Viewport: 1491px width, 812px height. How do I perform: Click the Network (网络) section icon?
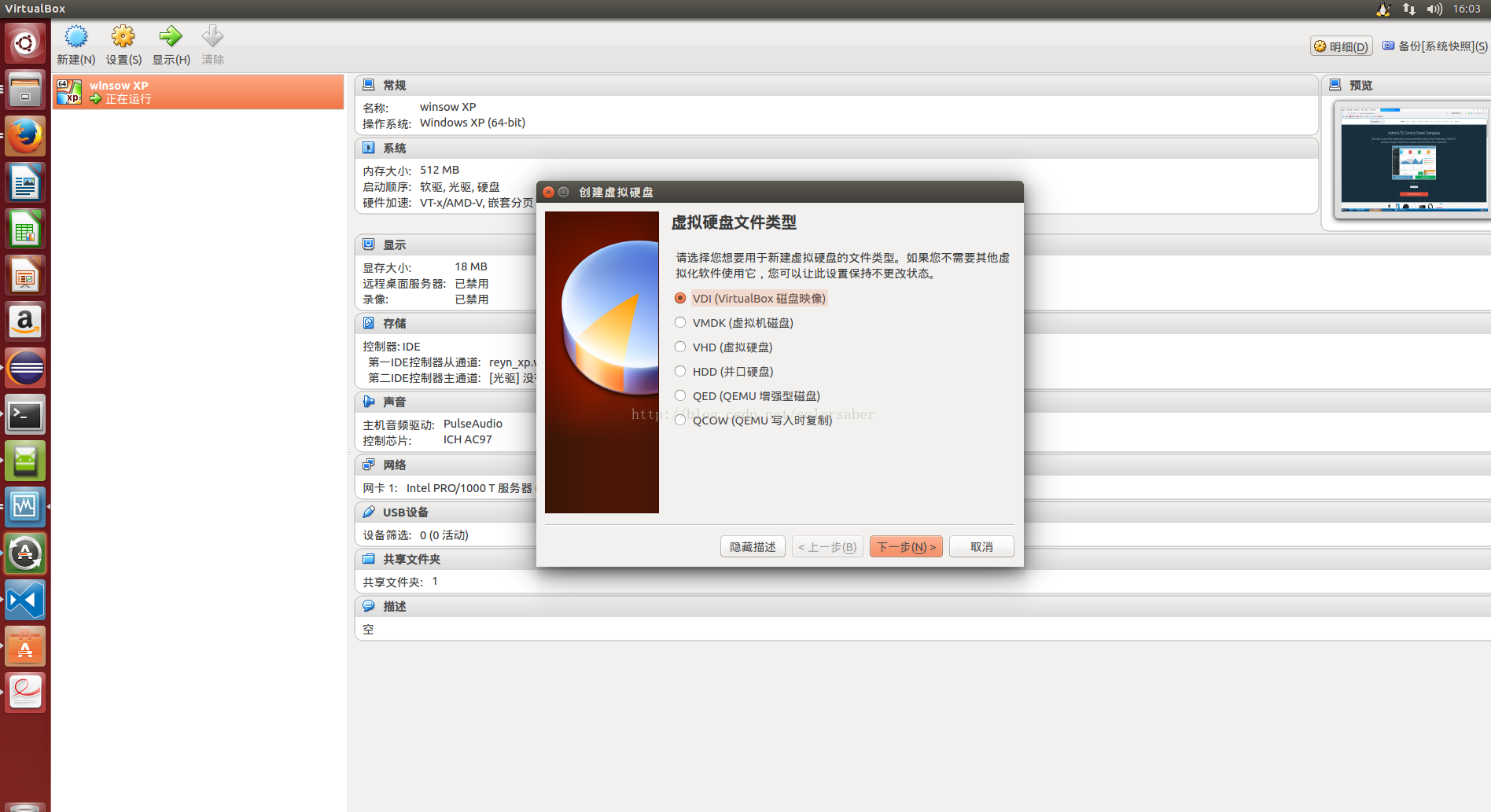pyautogui.click(x=369, y=465)
